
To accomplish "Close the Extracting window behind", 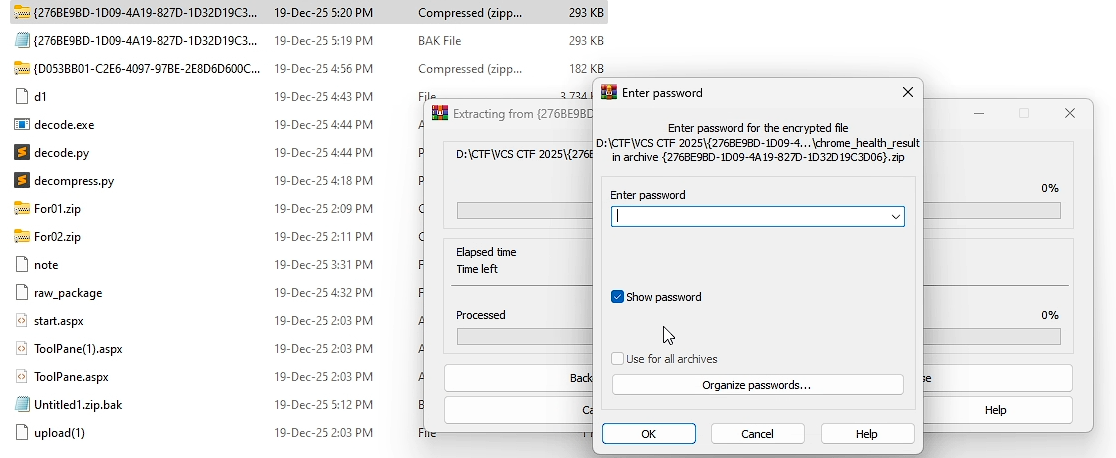I will [x=1070, y=113].
